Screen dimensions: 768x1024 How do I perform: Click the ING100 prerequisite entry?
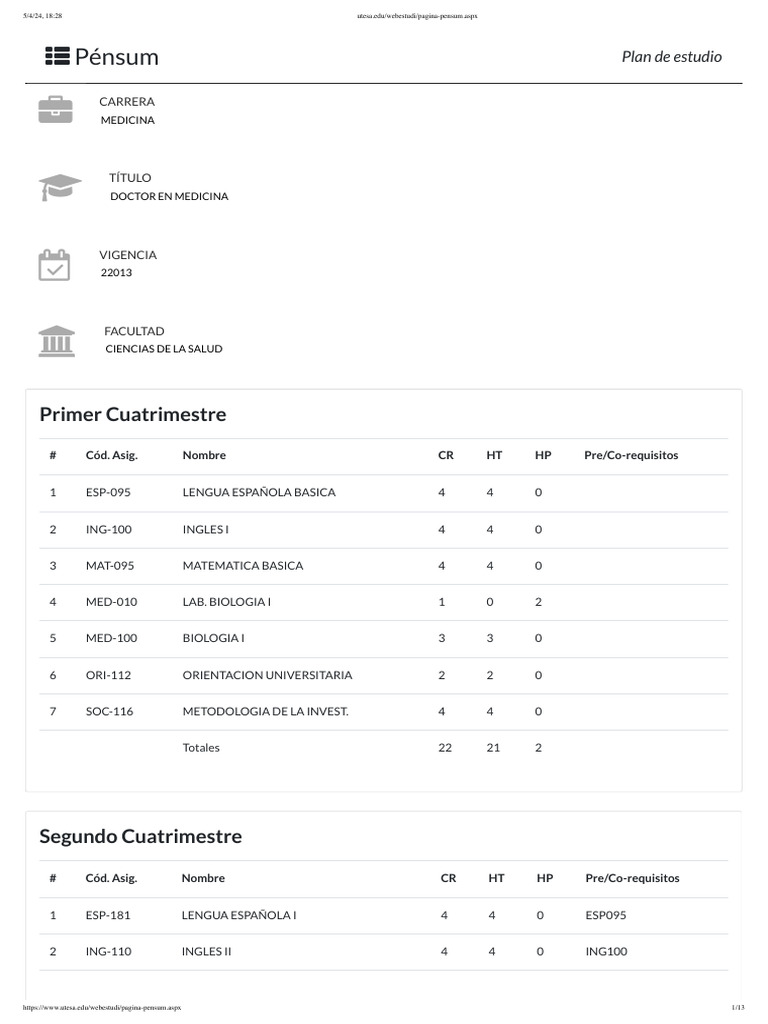[x=606, y=951]
